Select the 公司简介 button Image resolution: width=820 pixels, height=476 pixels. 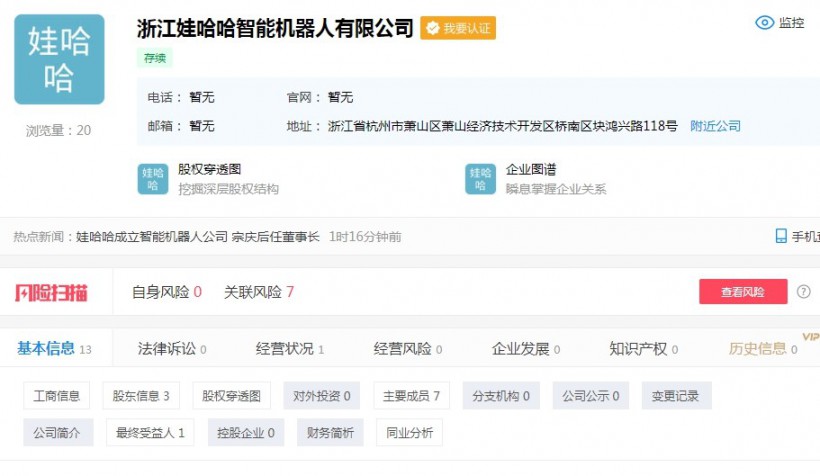point(58,433)
